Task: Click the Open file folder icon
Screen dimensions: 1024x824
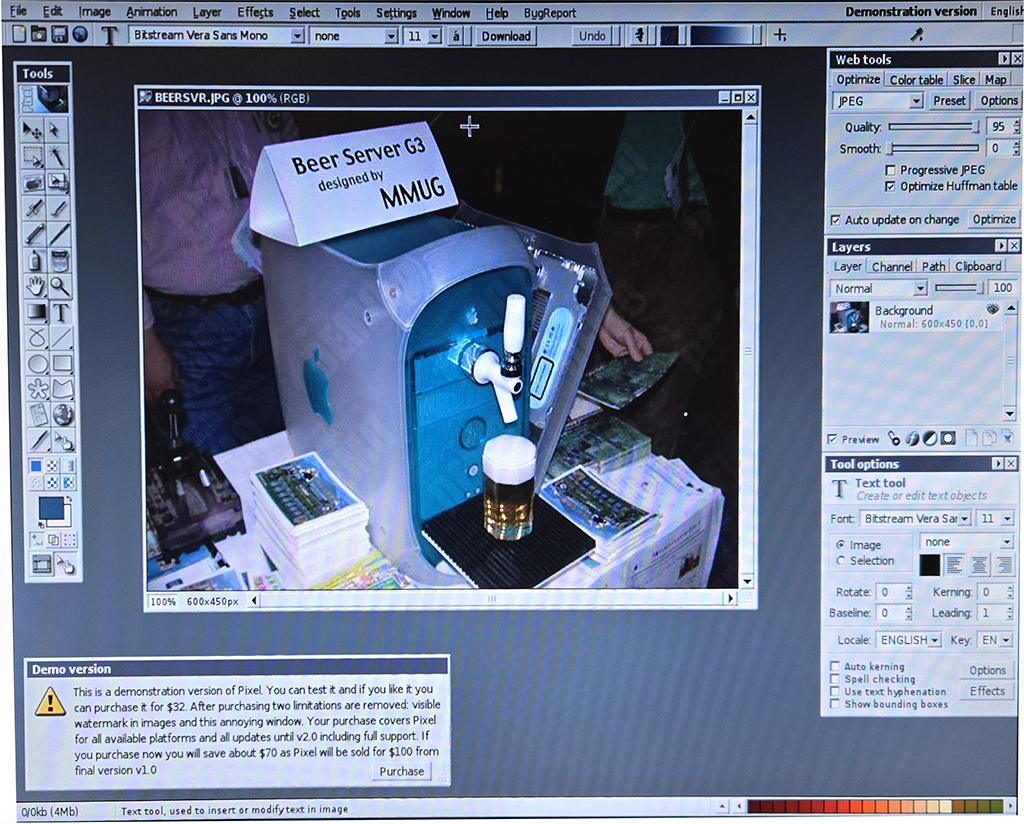Action: pyautogui.click(x=39, y=35)
